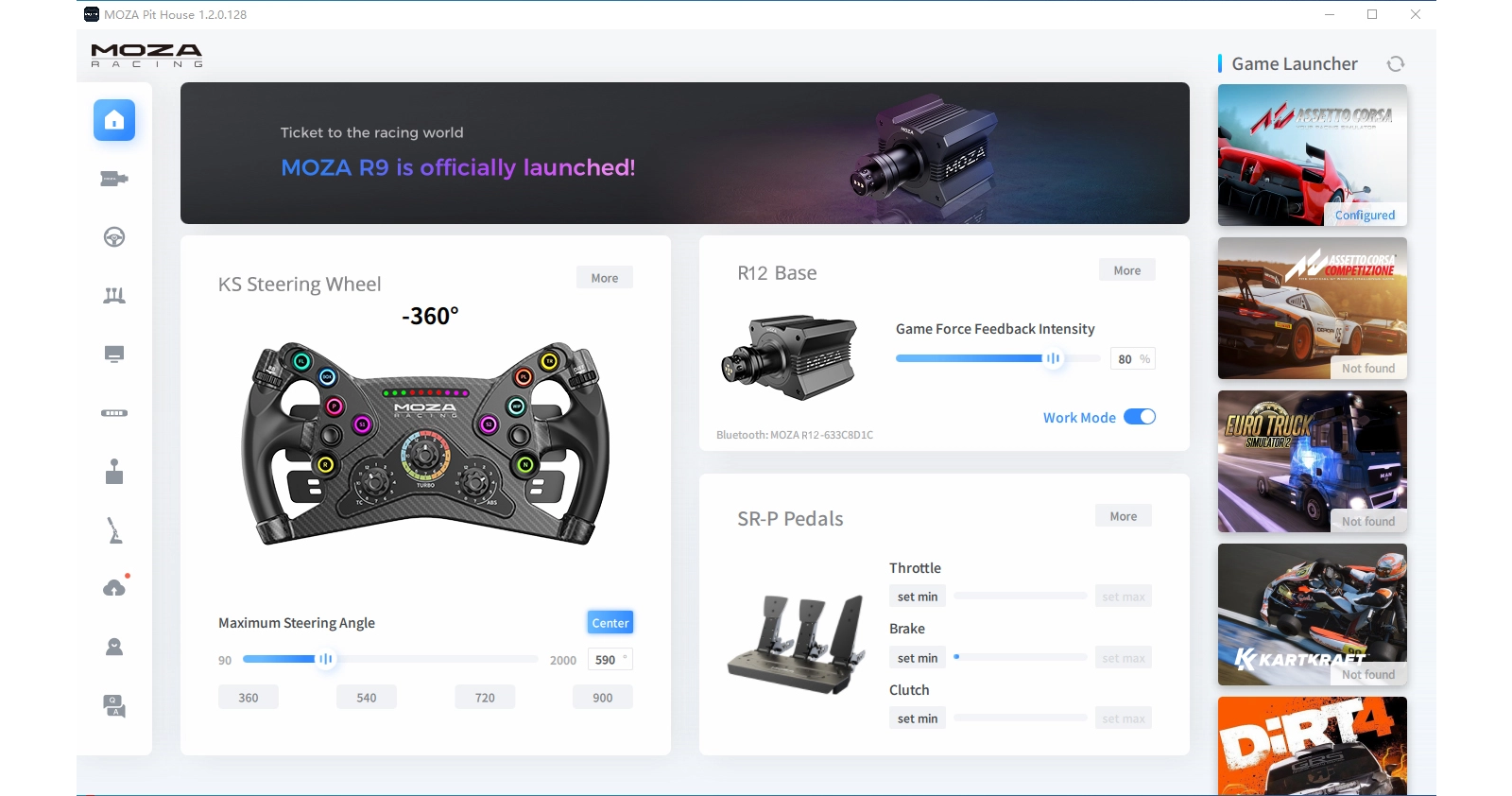Open More for SR-P Pedals

(x=1124, y=516)
